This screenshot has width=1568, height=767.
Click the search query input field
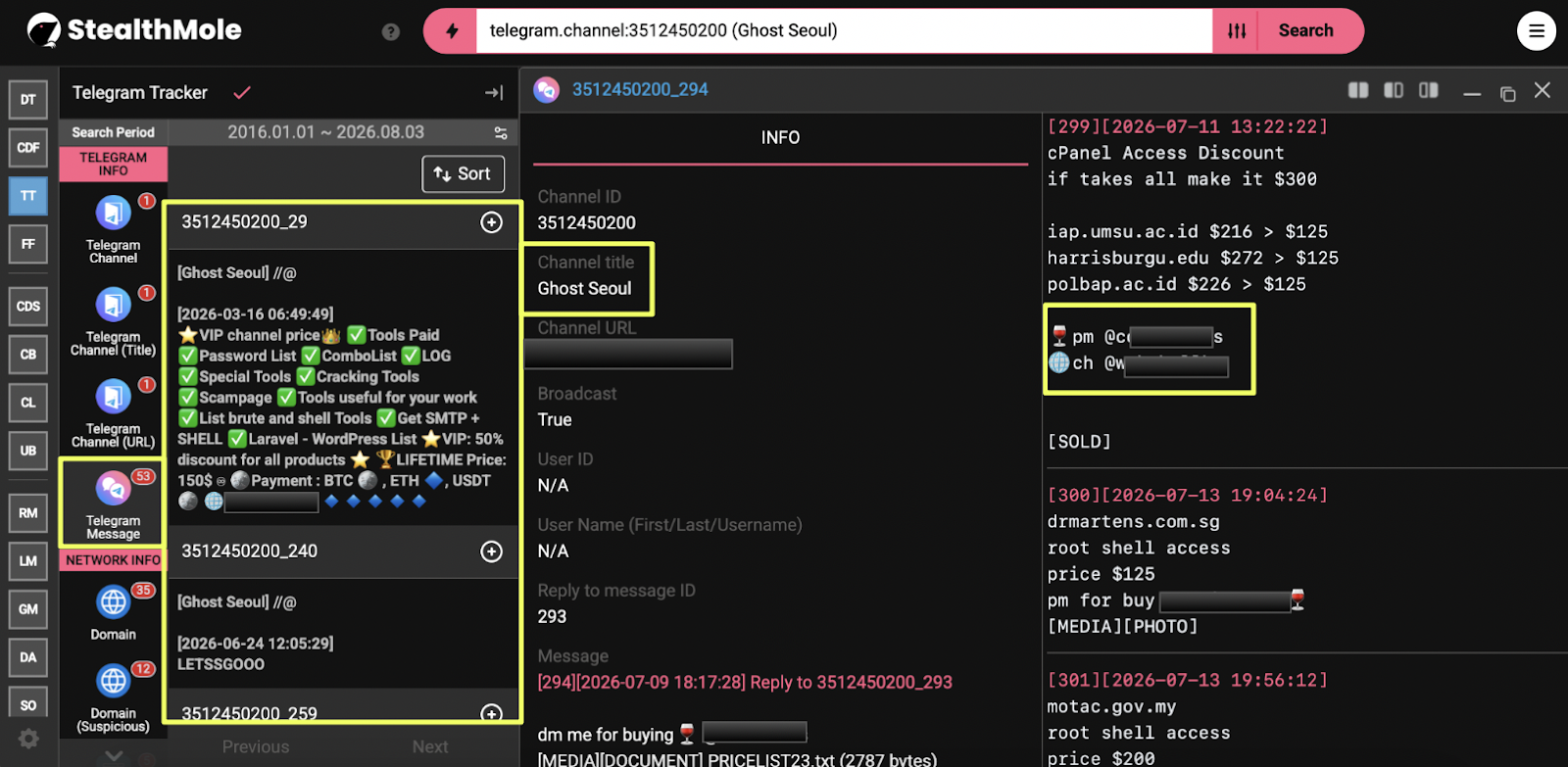click(844, 31)
